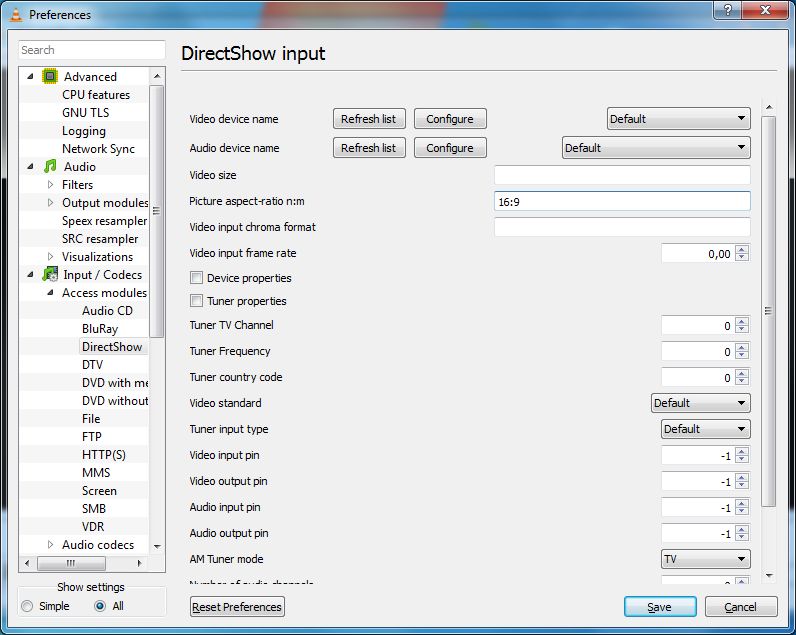The height and width of the screenshot is (635, 796).
Task: Collapse the Input / Codecs node
Action: [x=30, y=275]
